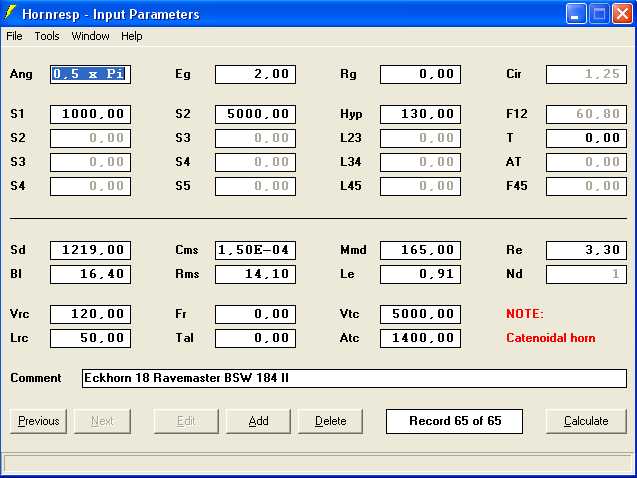Click the Hyp label

tap(351, 114)
